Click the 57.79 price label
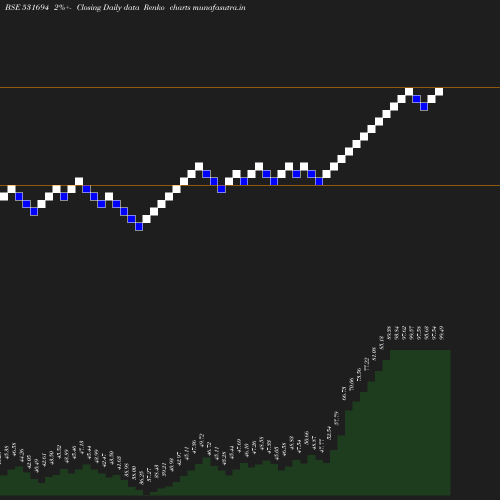Image resolution: width=500 pixels, height=500 pixels. pos(336,418)
